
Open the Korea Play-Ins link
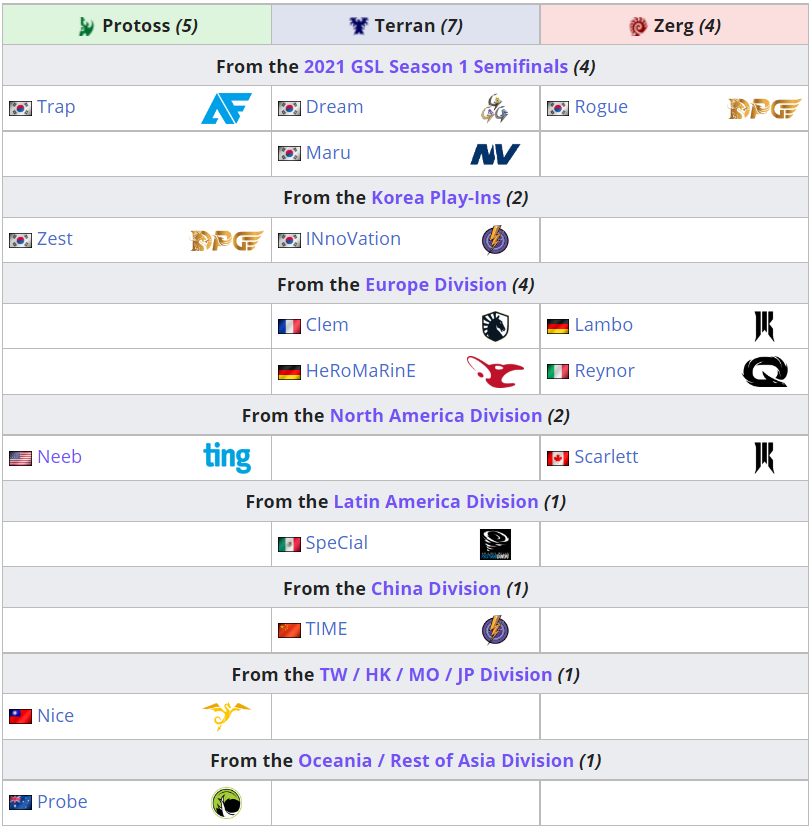435,197
